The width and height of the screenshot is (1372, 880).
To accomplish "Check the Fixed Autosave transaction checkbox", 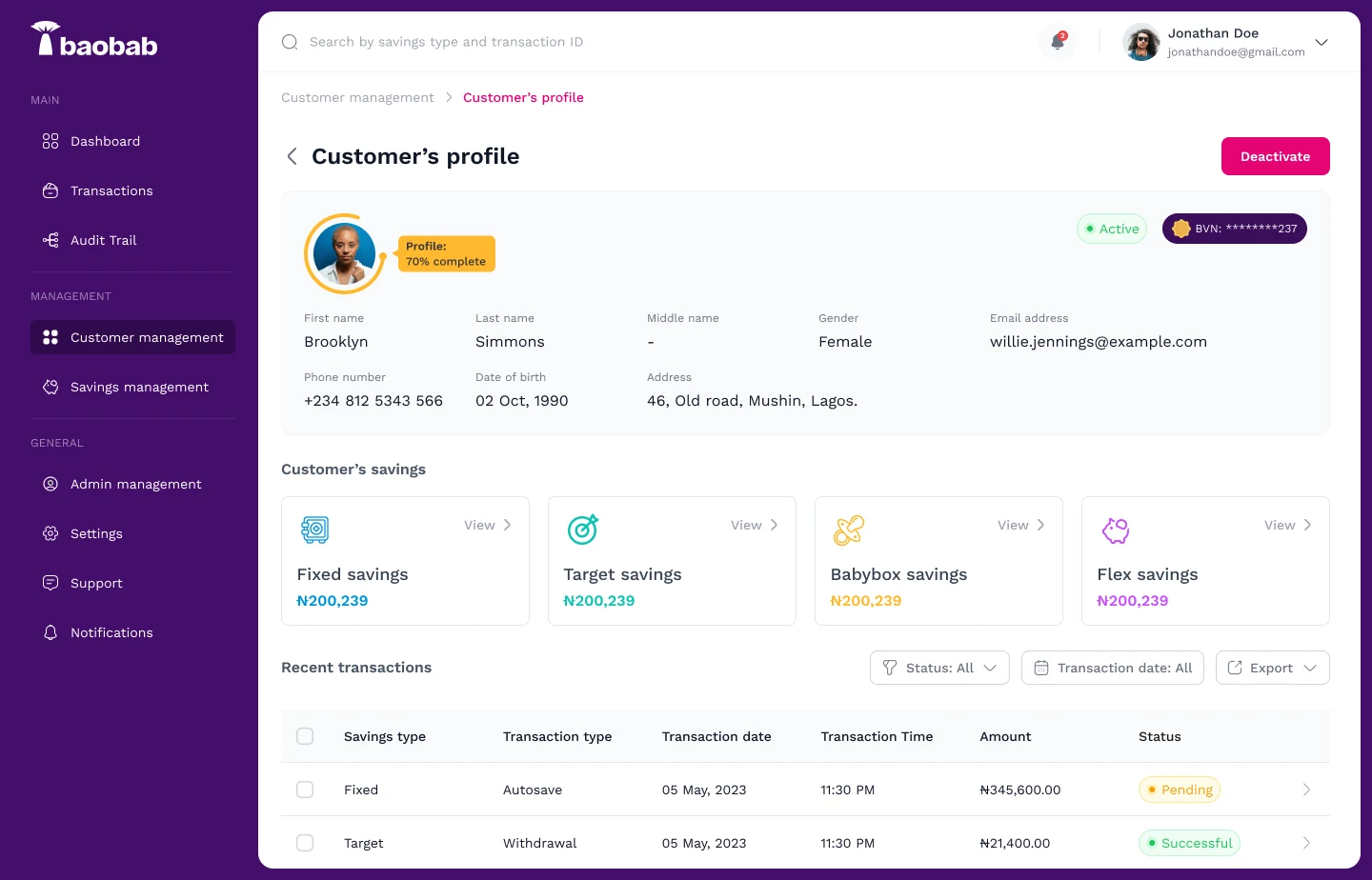I will click(x=305, y=790).
